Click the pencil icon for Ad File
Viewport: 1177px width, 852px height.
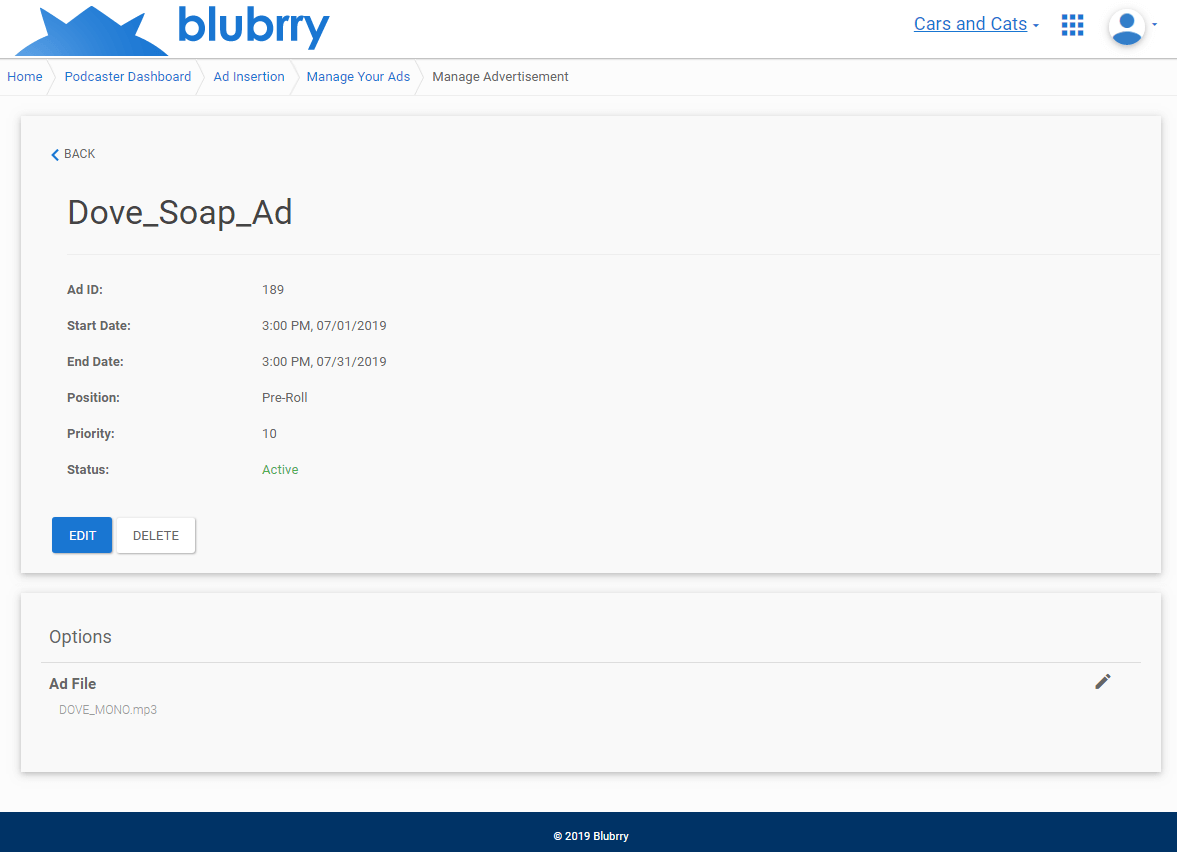pos(1102,682)
